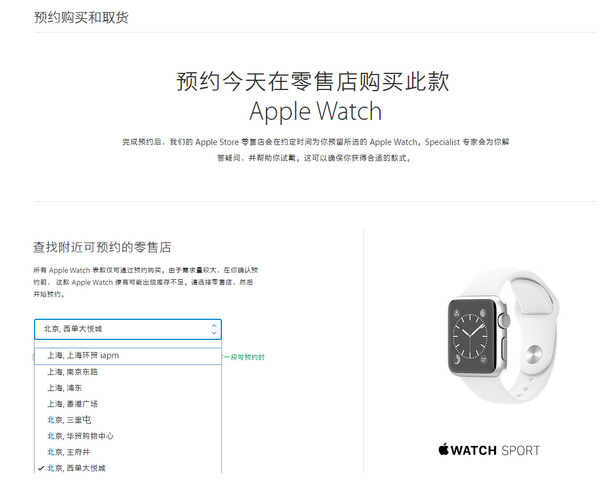Screen dimensions: 600x489
Task: Click the up-down chevron arrows in store selector
Action: [214, 329]
